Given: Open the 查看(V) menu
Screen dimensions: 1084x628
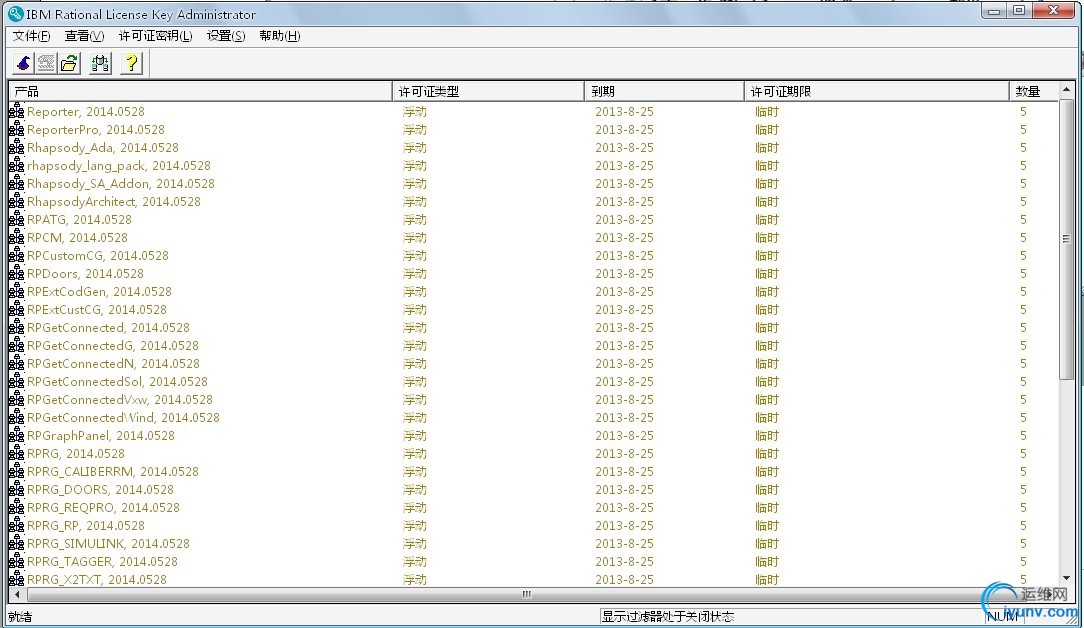Looking at the screenshot, I should point(84,36).
